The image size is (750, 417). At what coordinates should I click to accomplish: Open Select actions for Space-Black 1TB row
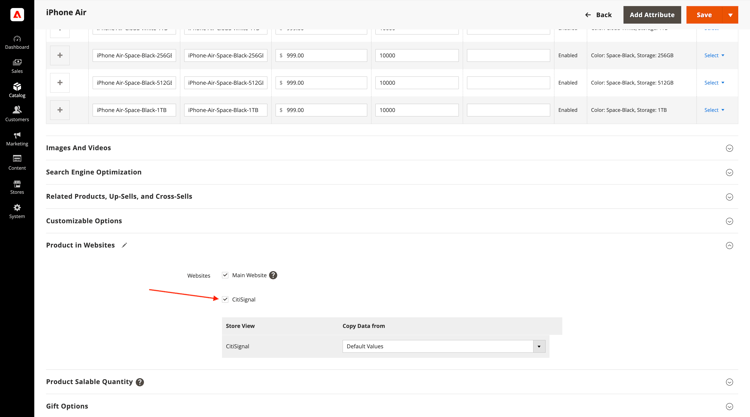pos(714,110)
